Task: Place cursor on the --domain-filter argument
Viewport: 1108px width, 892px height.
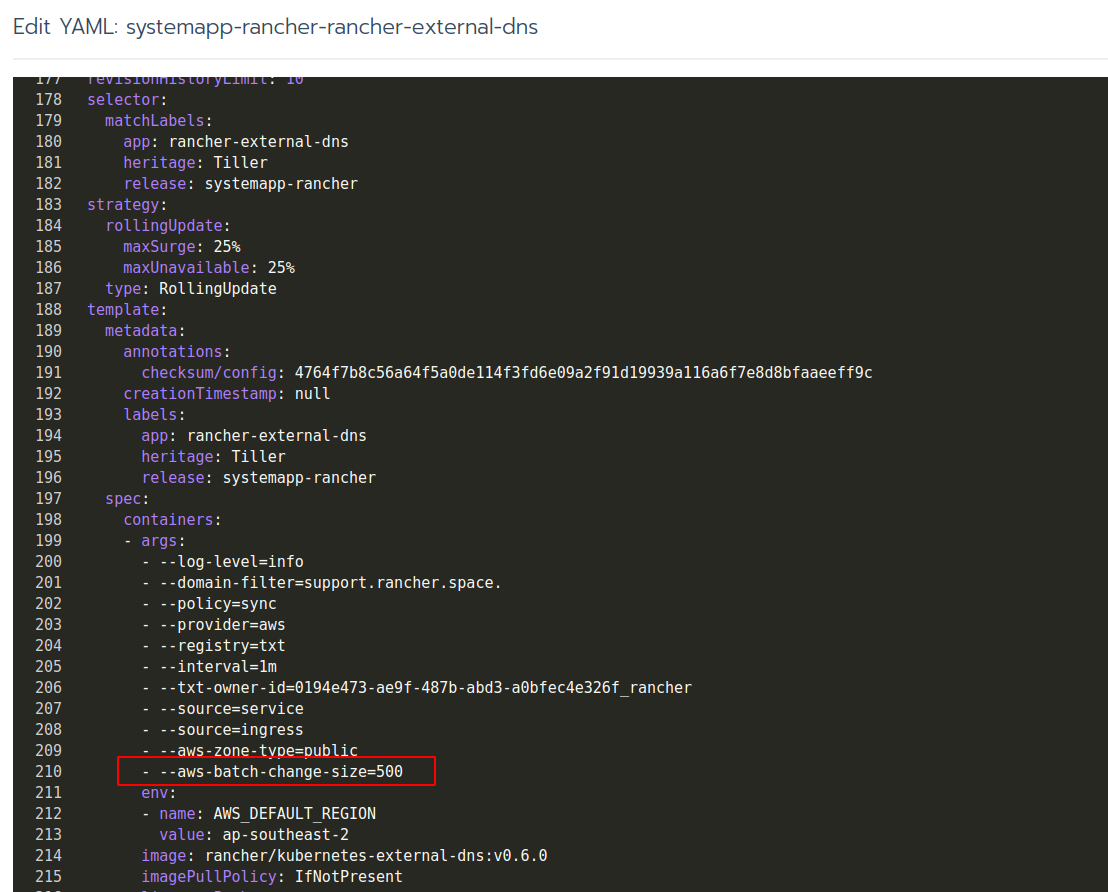Action: pyautogui.click(x=330, y=582)
